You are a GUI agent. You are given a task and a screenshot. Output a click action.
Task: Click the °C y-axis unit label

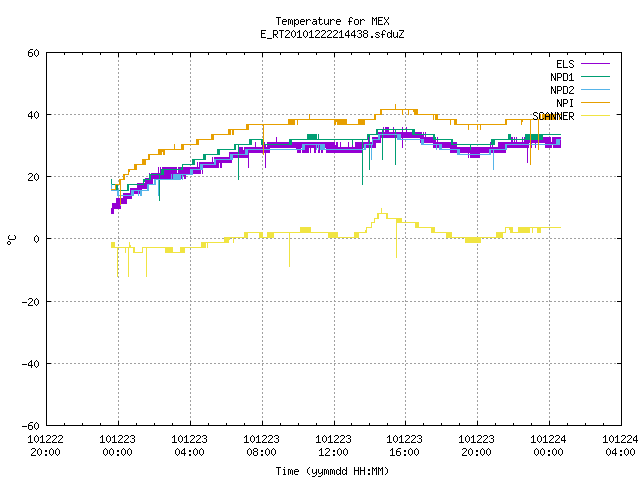tap(11, 240)
